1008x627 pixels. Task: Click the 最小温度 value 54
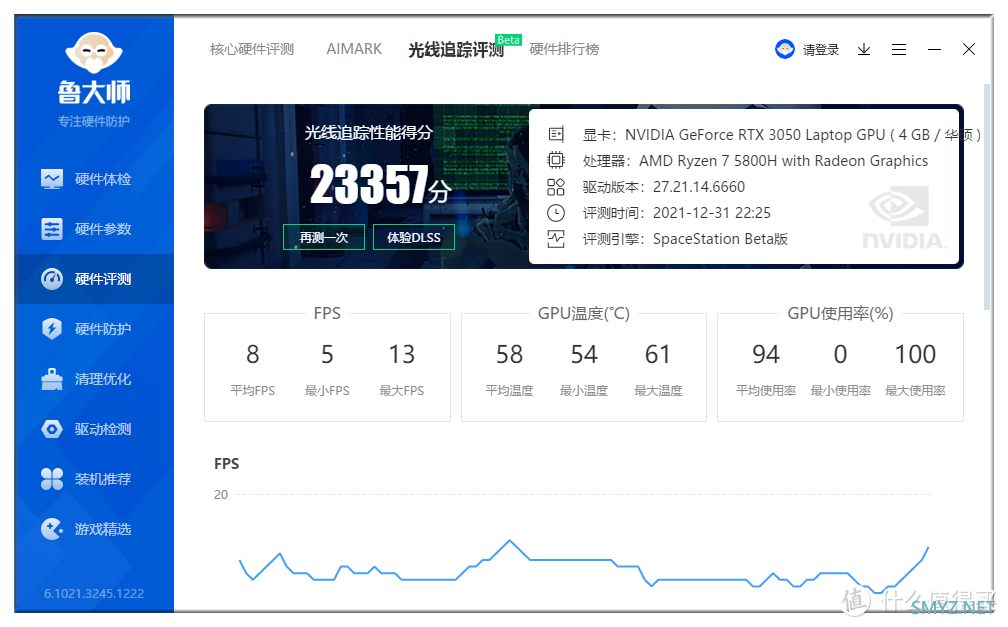click(x=584, y=354)
